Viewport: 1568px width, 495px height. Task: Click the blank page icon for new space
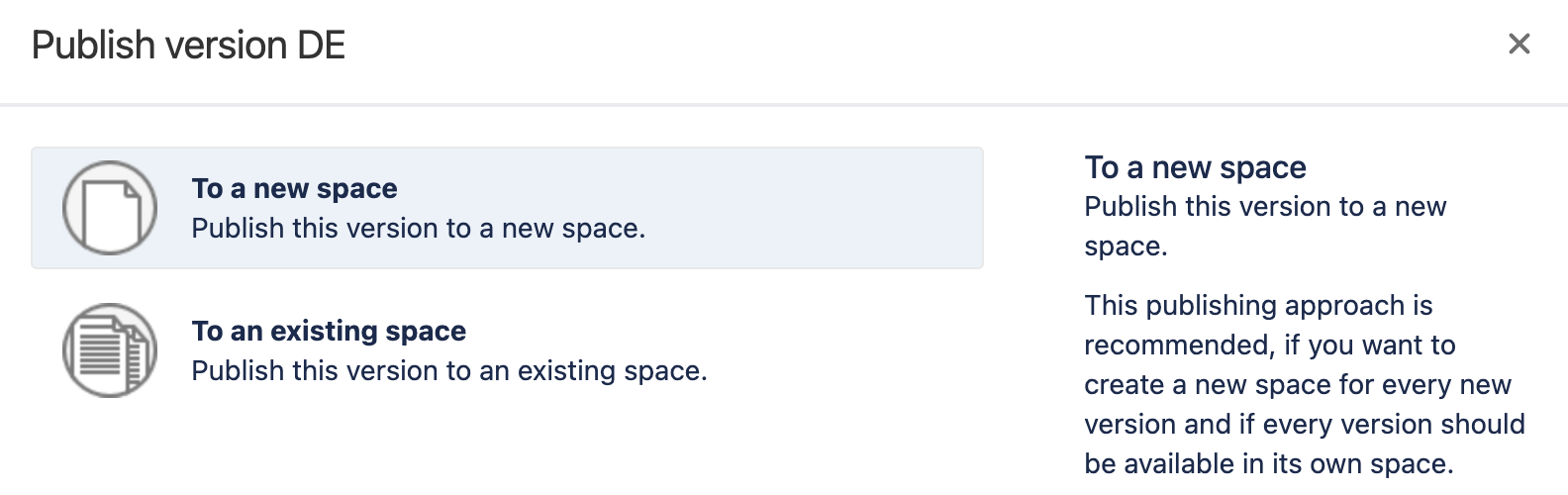pyautogui.click(x=110, y=208)
